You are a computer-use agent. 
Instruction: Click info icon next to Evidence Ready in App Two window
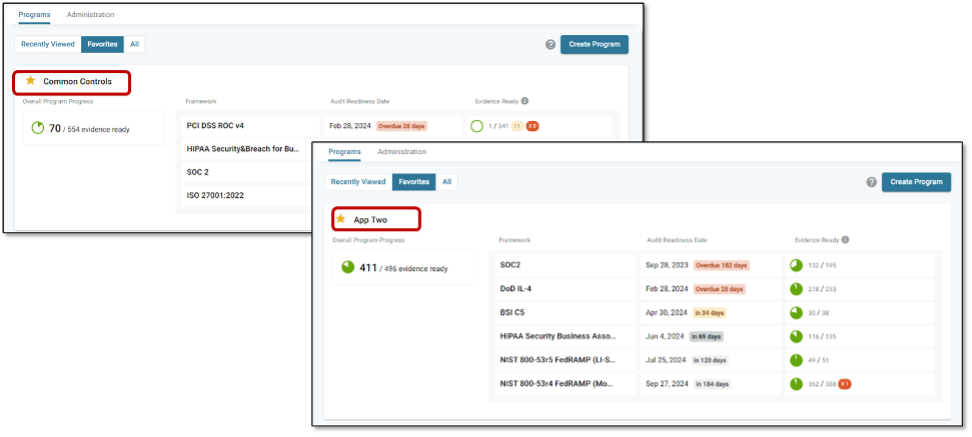pyautogui.click(x=846, y=240)
